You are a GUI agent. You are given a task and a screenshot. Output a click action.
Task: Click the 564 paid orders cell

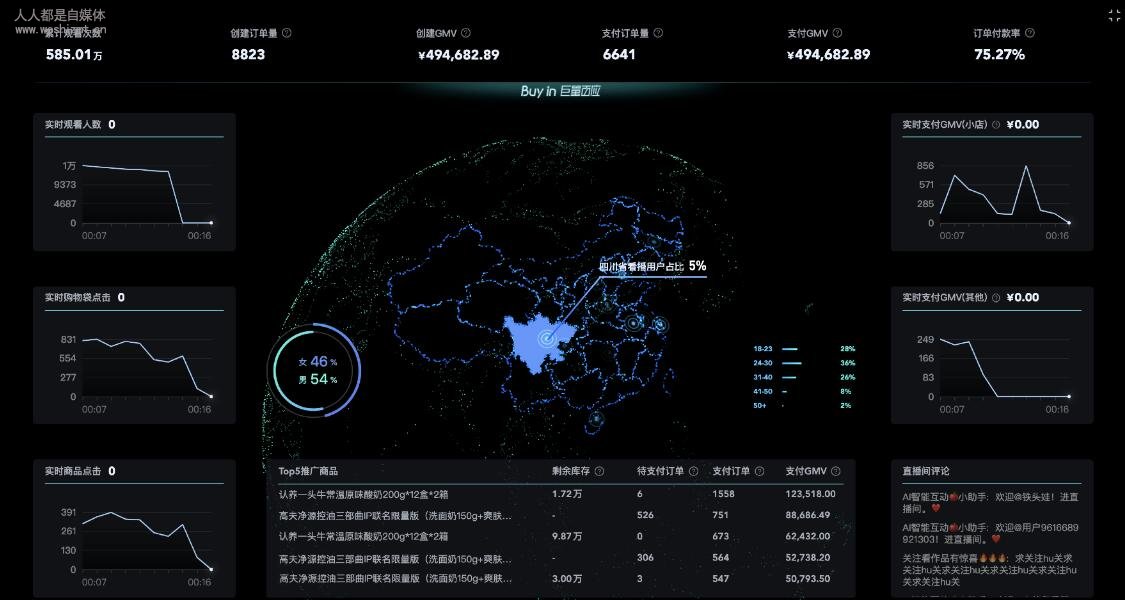(x=720, y=558)
